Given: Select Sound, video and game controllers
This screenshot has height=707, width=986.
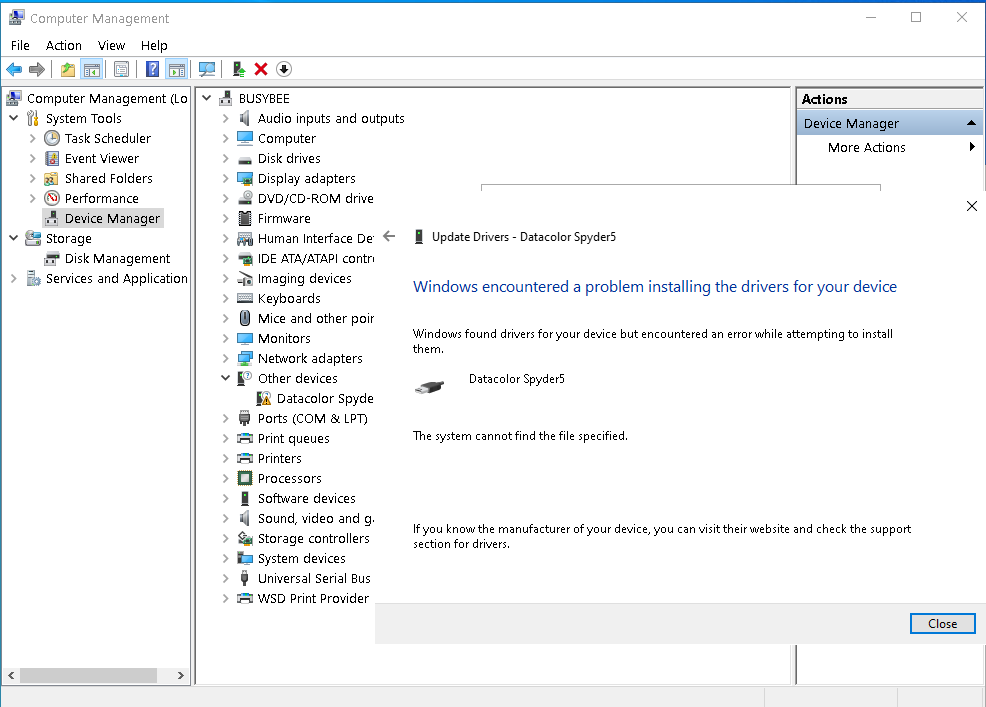Looking at the screenshot, I should pos(316,518).
